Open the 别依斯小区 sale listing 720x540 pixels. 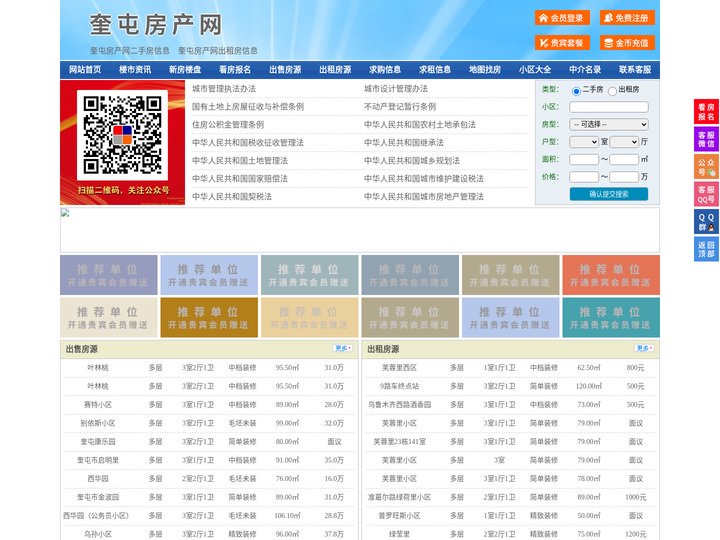(x=98, y=423)
